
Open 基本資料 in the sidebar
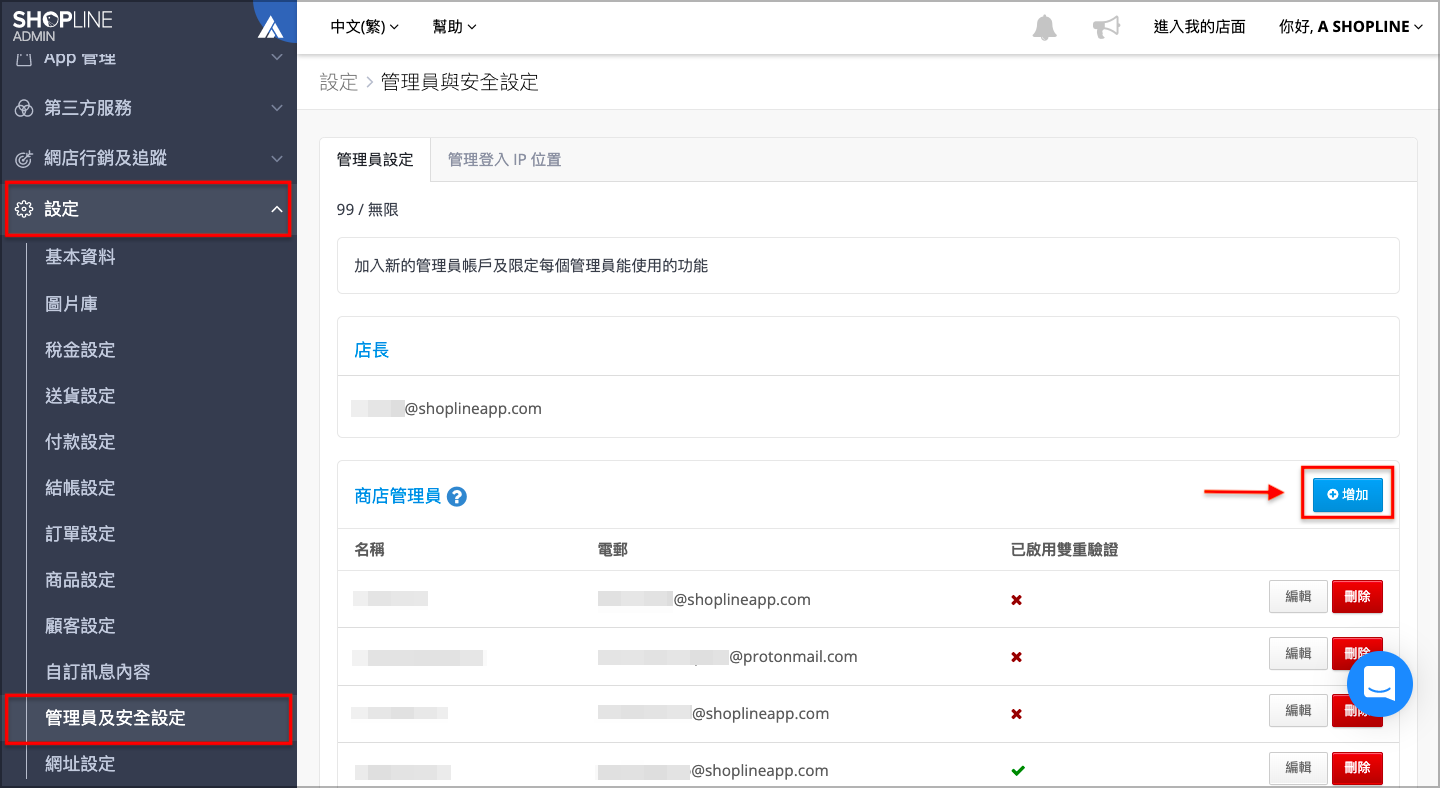80,257
